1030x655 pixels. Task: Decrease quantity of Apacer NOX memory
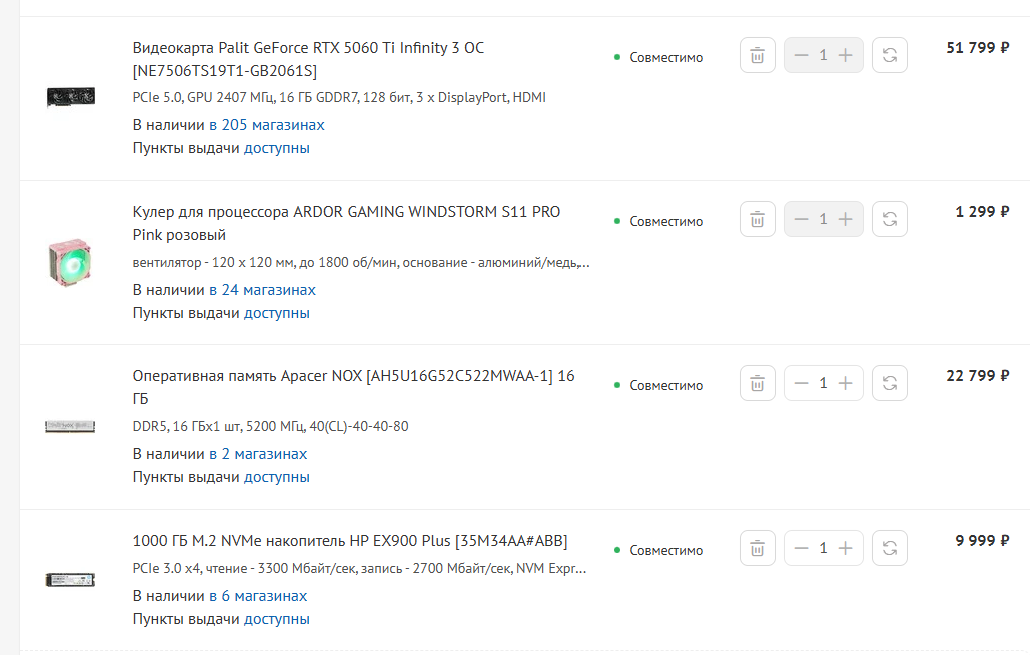point(801,383)
